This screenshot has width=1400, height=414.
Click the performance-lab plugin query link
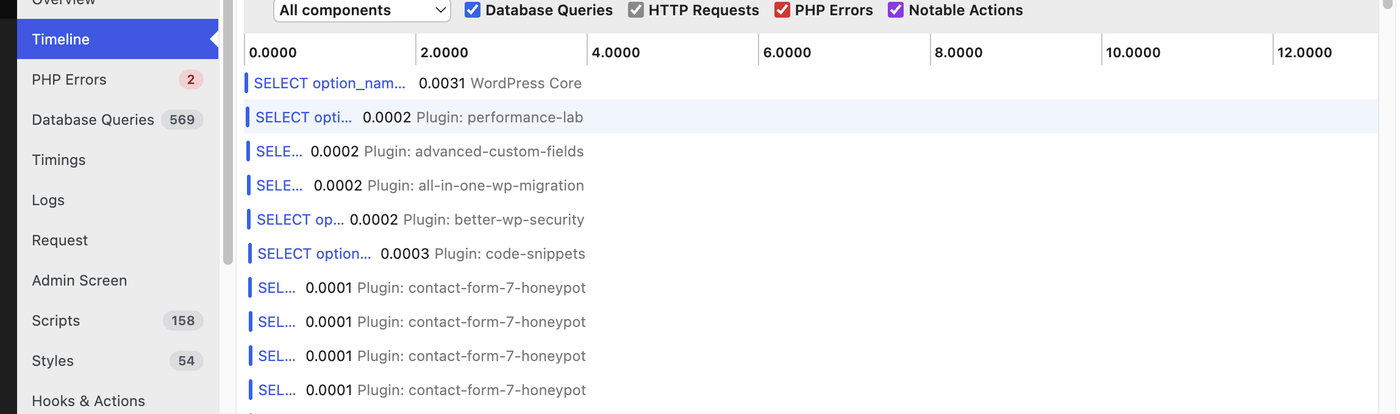[x=304, y=117]
